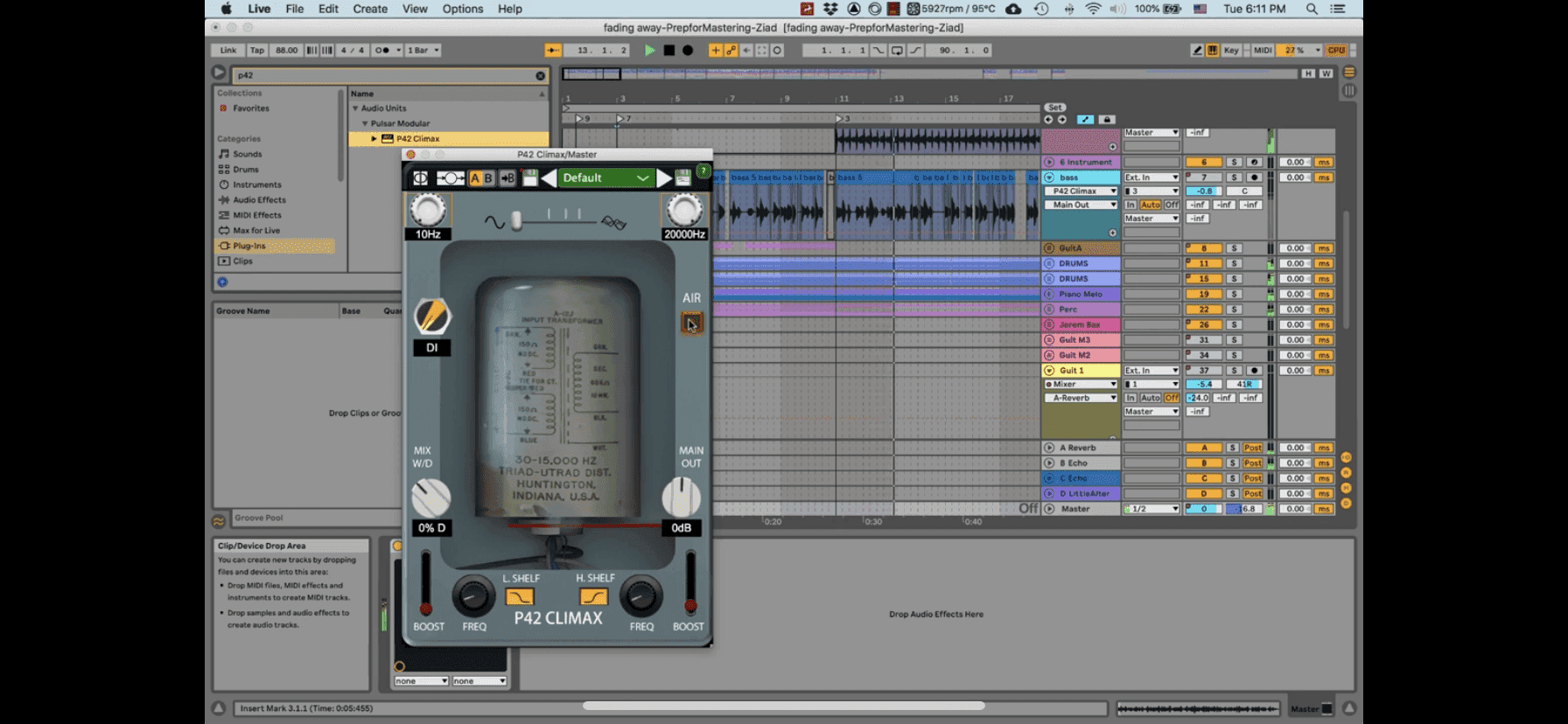Toggle automation arm button
Viewport: 1568px width, 724px height.
[731, 50]
